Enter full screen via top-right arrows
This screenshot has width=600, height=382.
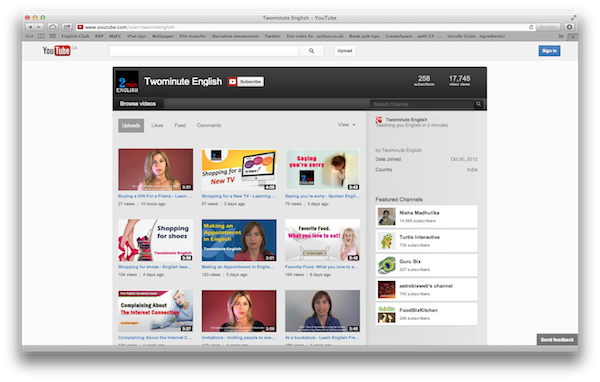pyautogui.click(x=573, y=18)
